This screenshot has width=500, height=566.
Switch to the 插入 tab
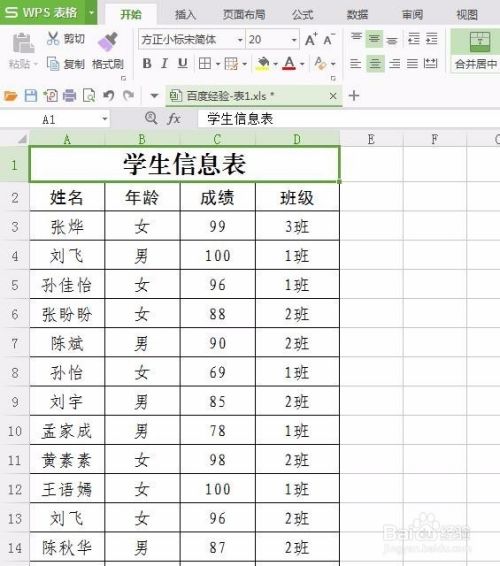(186, 14)
